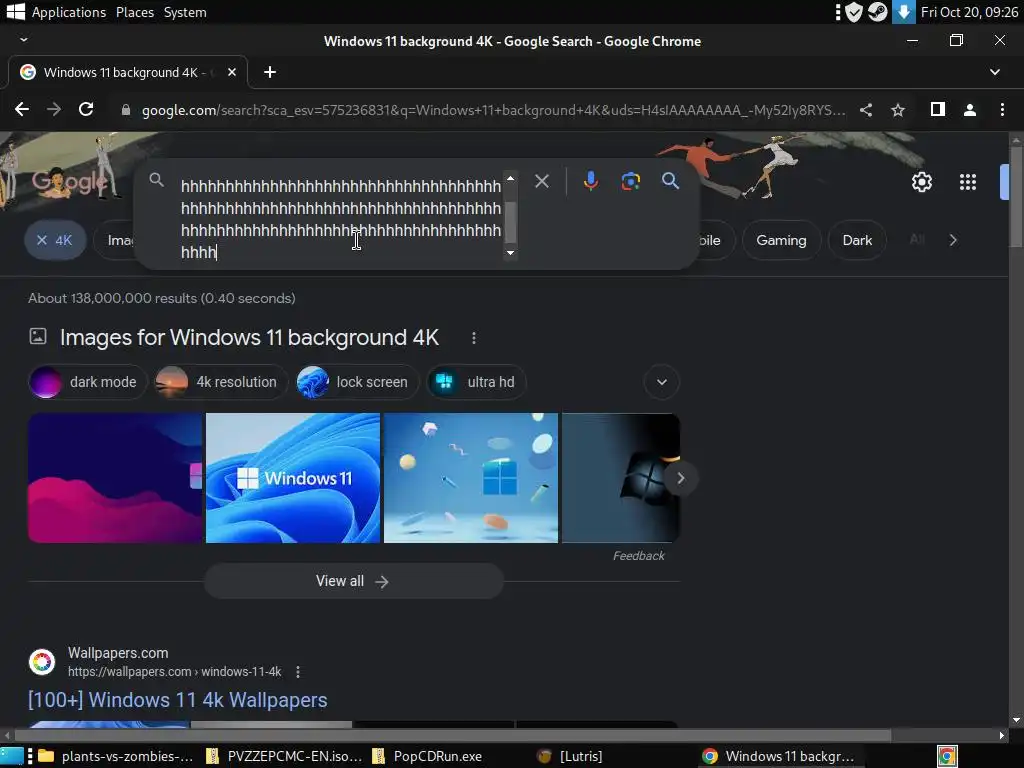1024x768 pixels.
Task: Open the Applications menu
Action: click(x=69, y=12)
